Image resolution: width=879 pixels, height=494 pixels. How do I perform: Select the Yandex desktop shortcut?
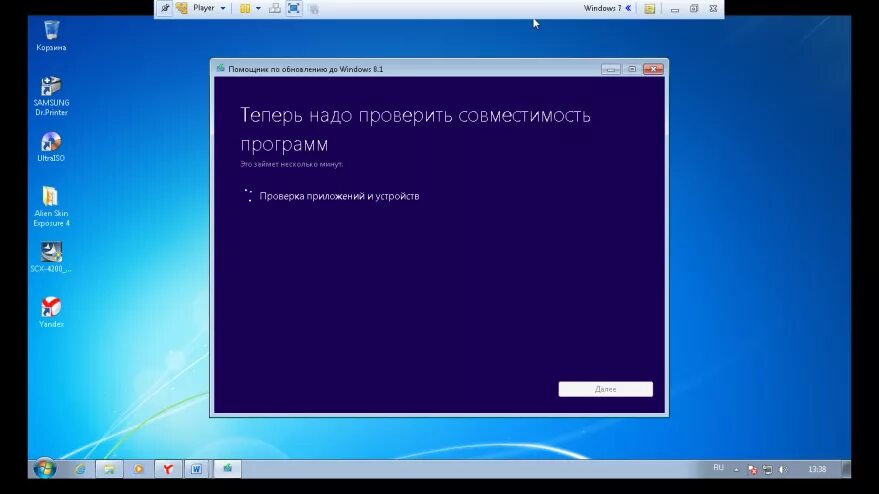click(51, 312)
